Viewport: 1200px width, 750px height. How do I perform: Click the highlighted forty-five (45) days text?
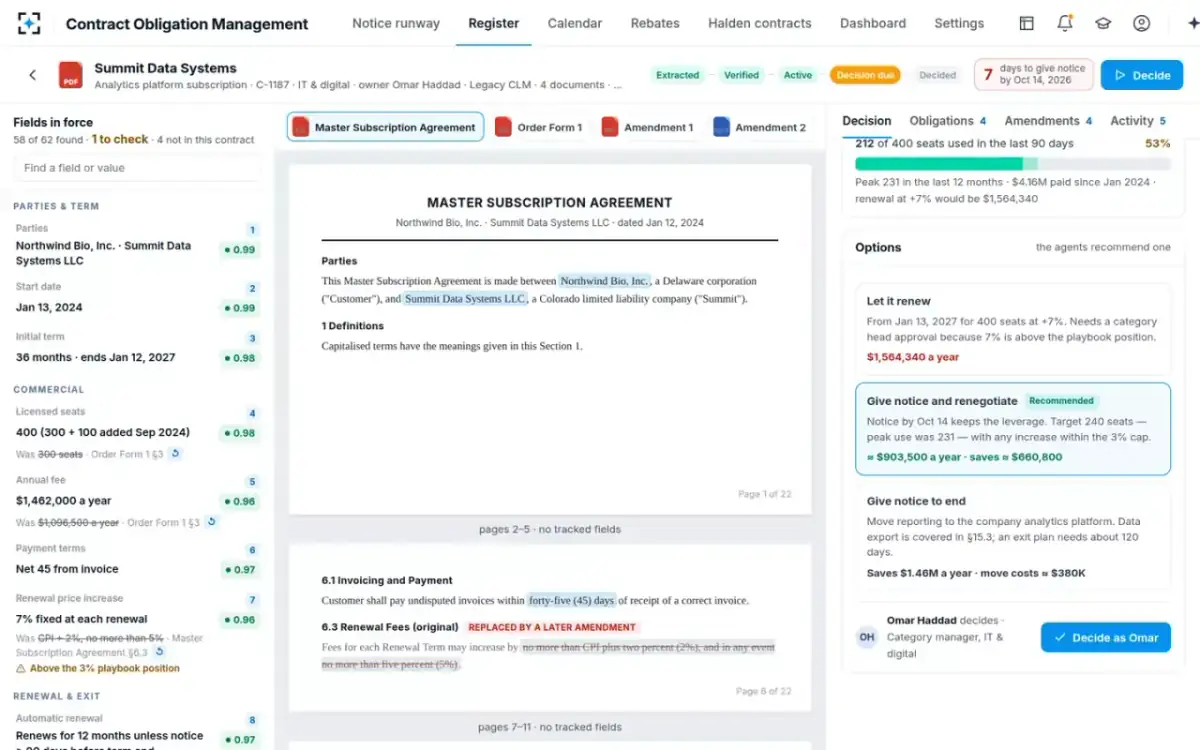coord(572,600)
